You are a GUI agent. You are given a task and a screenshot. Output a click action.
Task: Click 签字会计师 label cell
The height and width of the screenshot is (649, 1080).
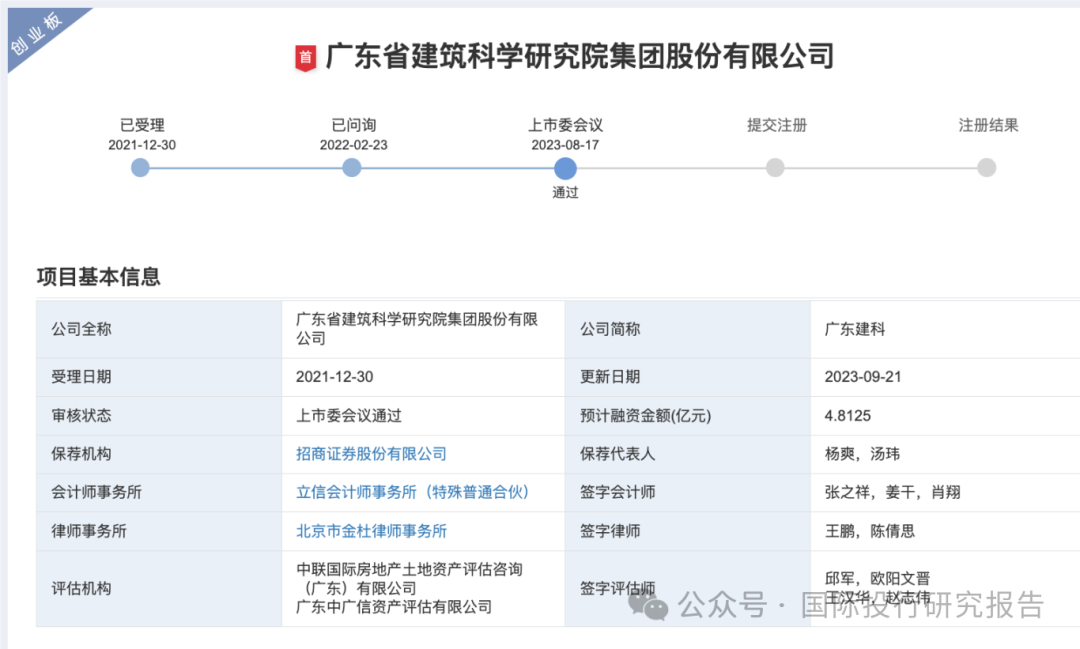[687, 493]
